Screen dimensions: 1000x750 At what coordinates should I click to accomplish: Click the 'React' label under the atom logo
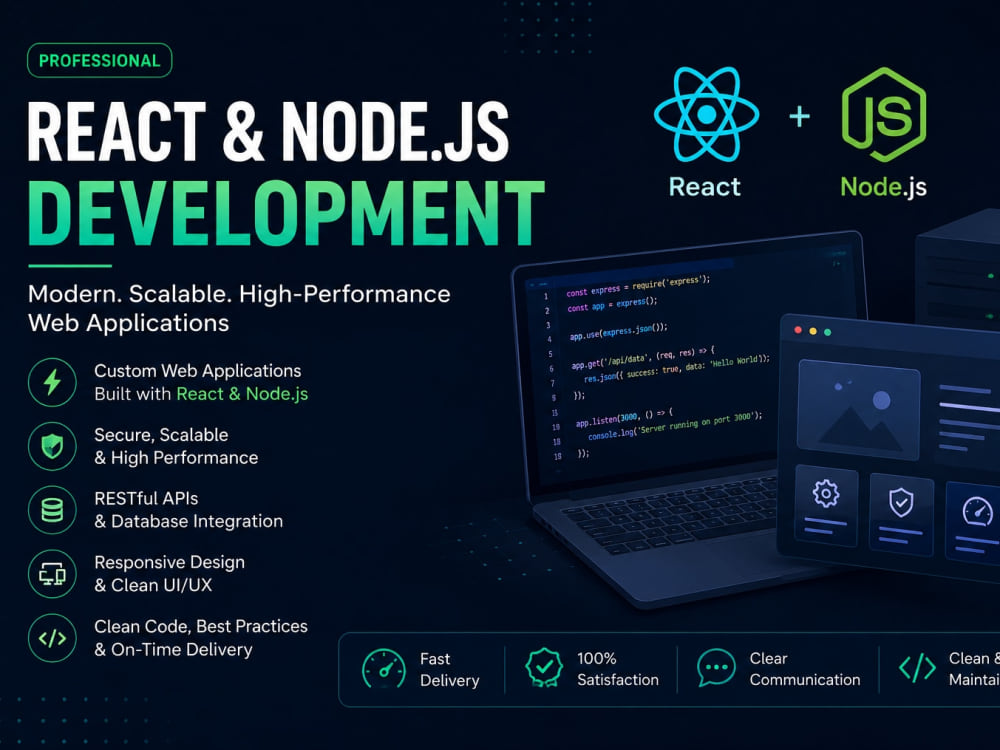tap(705, 187)
